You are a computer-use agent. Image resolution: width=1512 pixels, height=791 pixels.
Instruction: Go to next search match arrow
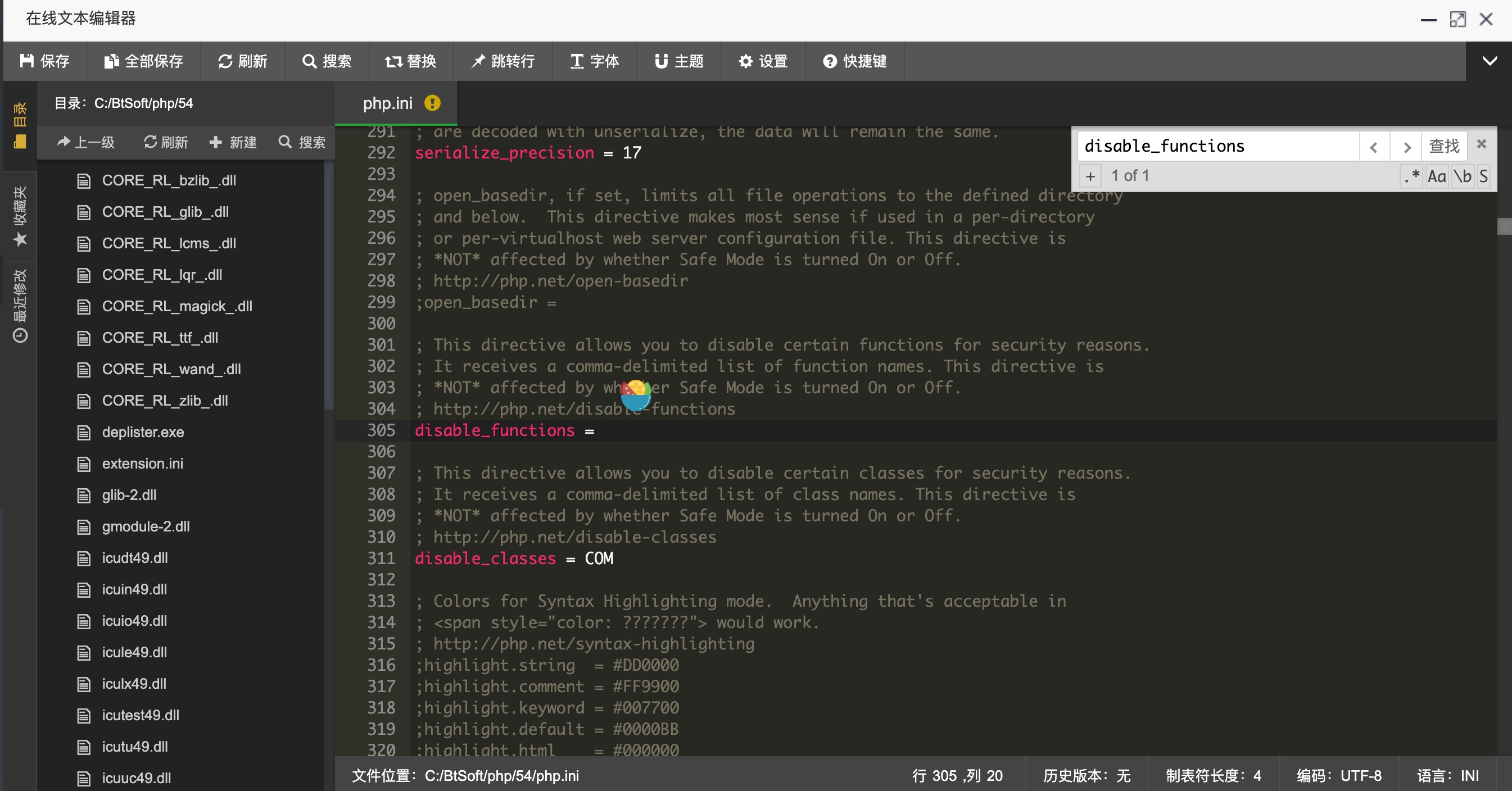point(1406,146)
